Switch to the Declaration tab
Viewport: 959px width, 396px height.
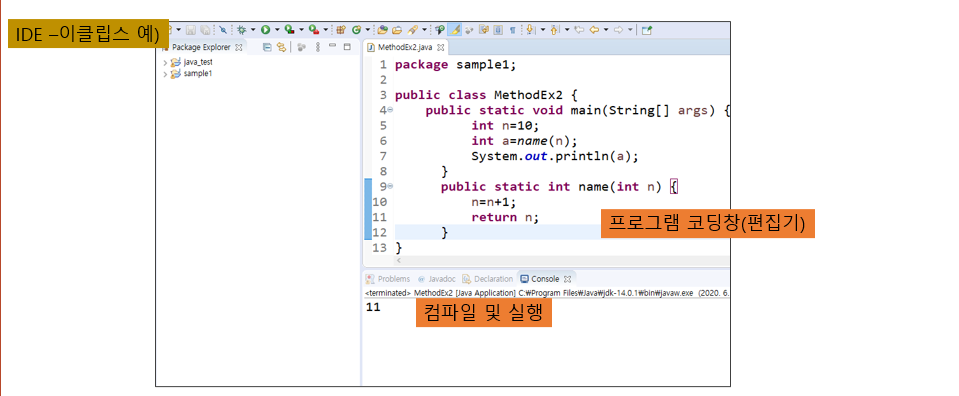point(487,278)
